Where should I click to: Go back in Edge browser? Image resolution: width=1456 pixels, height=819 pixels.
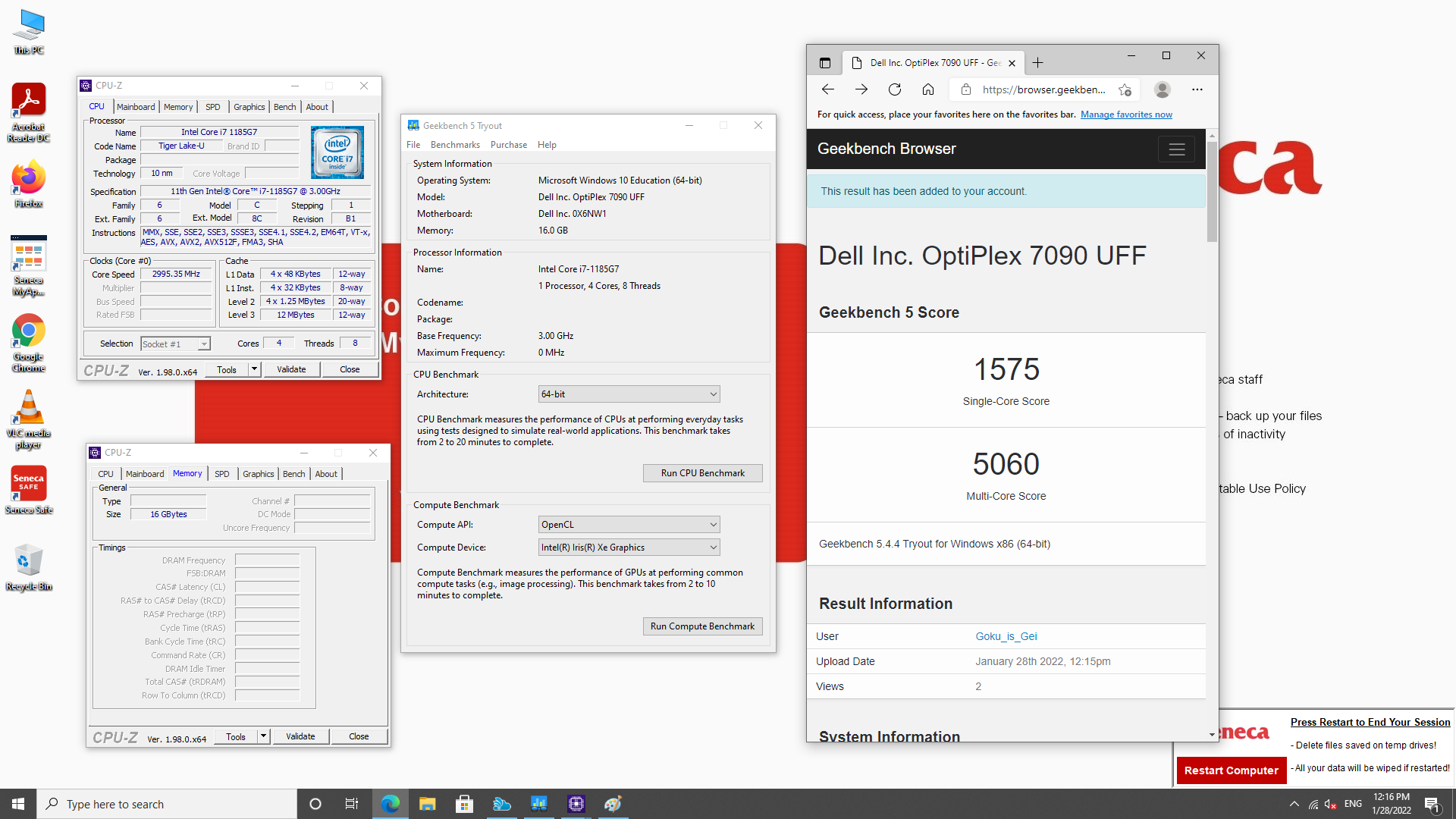click(828, 89)
